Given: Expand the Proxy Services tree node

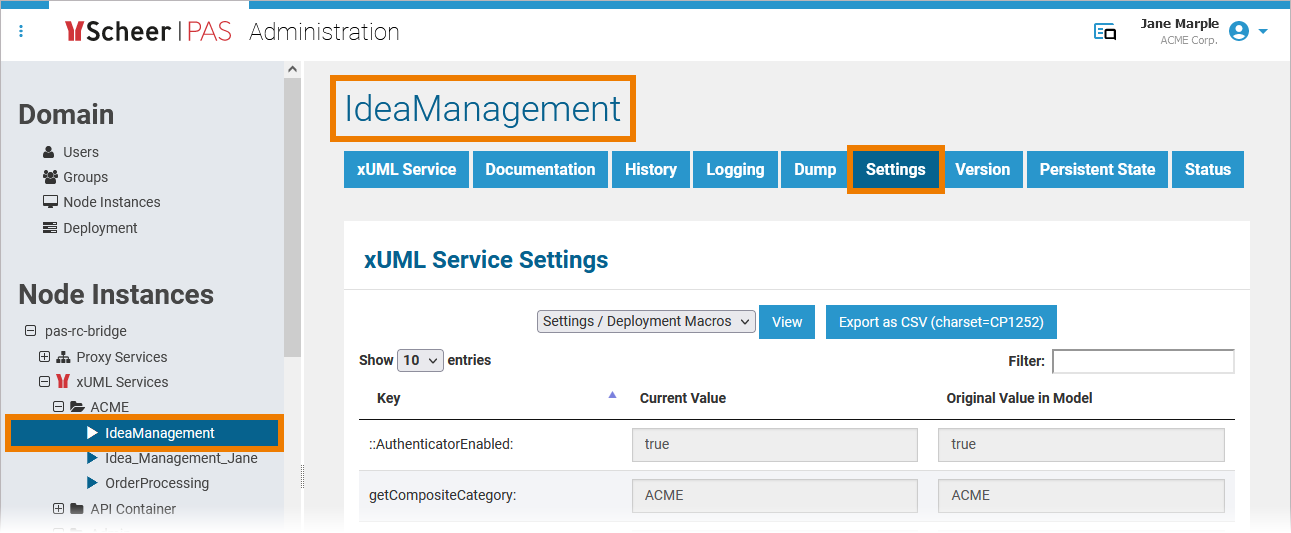Looking at the screenshot, I should 44,357.
